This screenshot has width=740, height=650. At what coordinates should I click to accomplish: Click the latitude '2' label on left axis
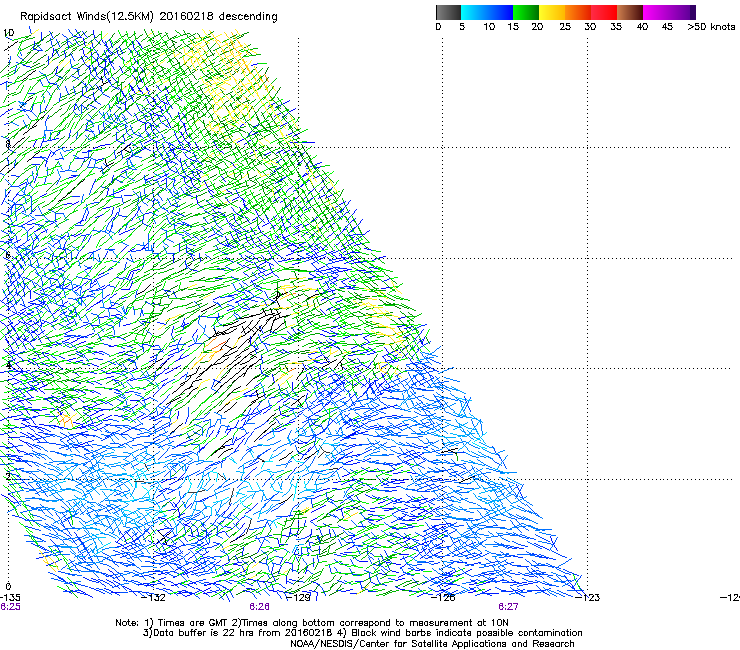tap(8, 476)
